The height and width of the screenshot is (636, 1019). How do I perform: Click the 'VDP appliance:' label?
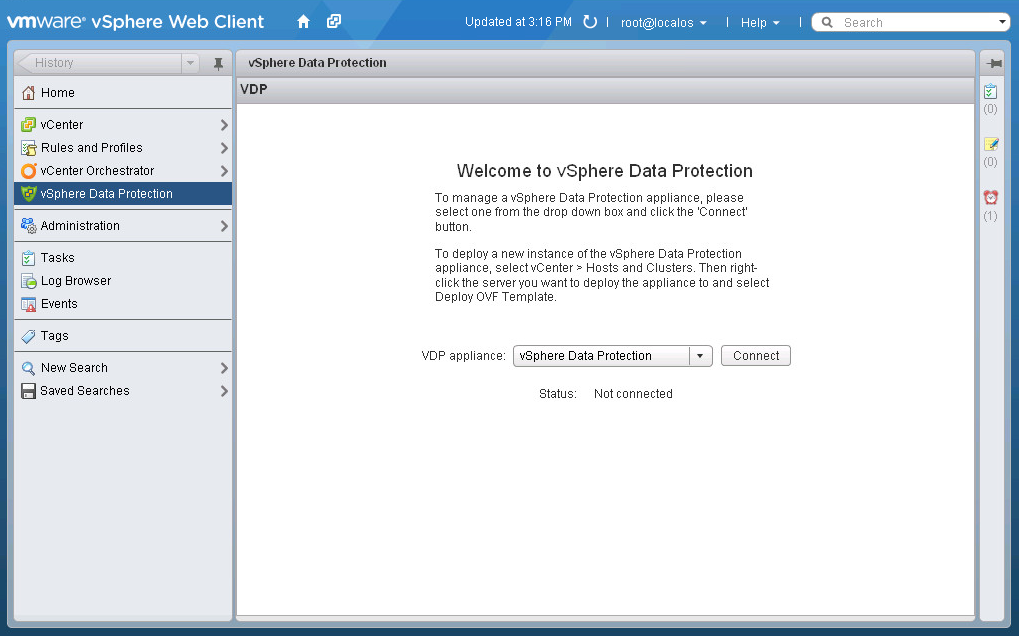coord(463,356)
